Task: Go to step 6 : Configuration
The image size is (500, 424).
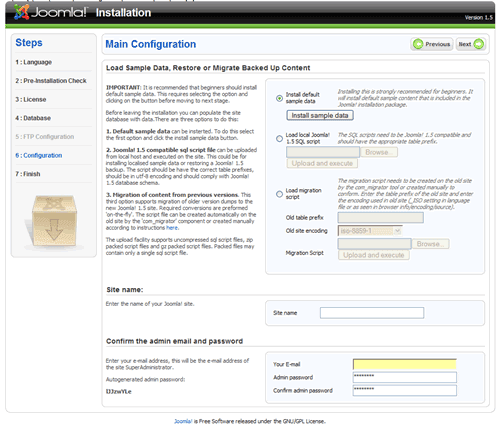Action: (x=39, y=155)
